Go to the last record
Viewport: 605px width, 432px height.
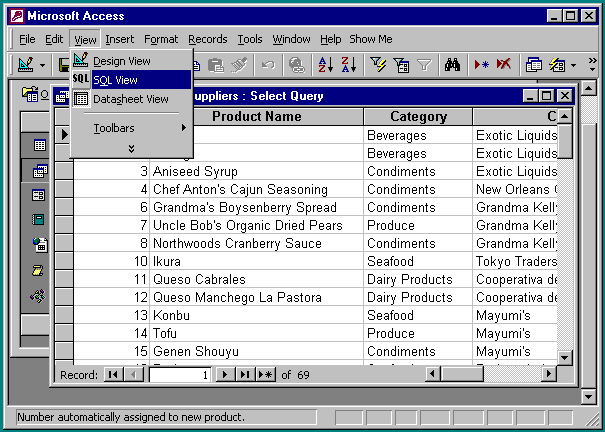click(x=245, y=374)
